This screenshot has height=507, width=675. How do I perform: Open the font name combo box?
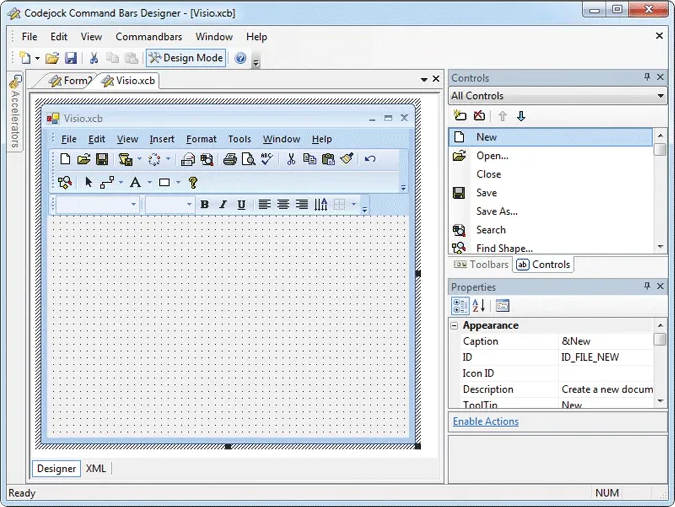[x=97, y=204]
